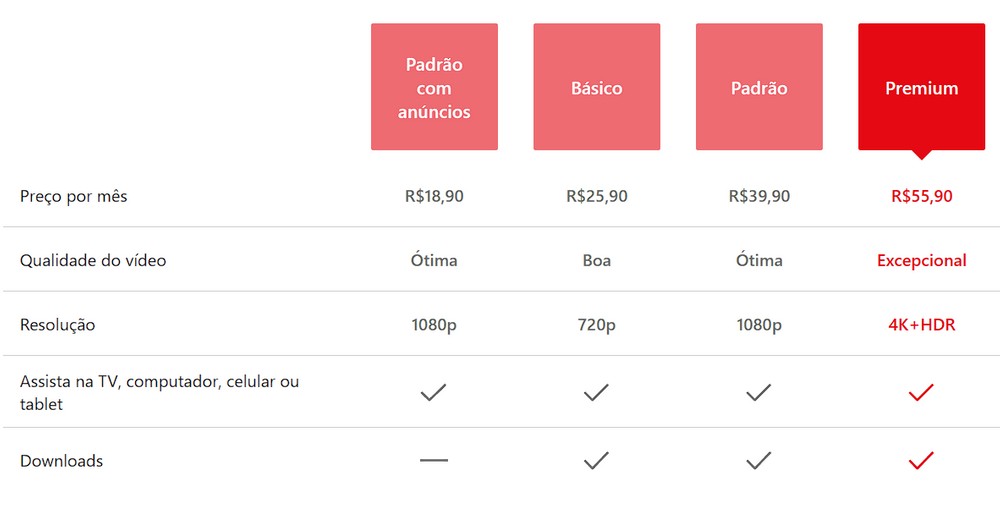Click the 4K+HDR resolution value
Viewport: 1000px width, 509px height.
coord(921,325)
